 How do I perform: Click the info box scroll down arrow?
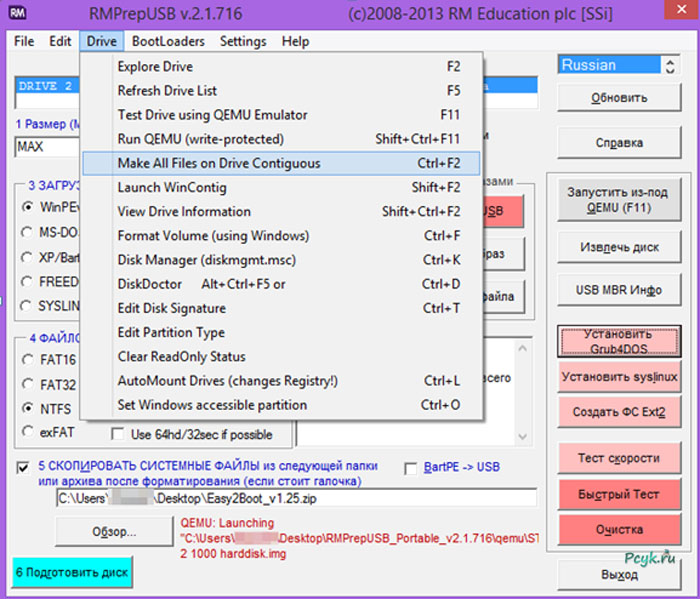click(522, 437)
